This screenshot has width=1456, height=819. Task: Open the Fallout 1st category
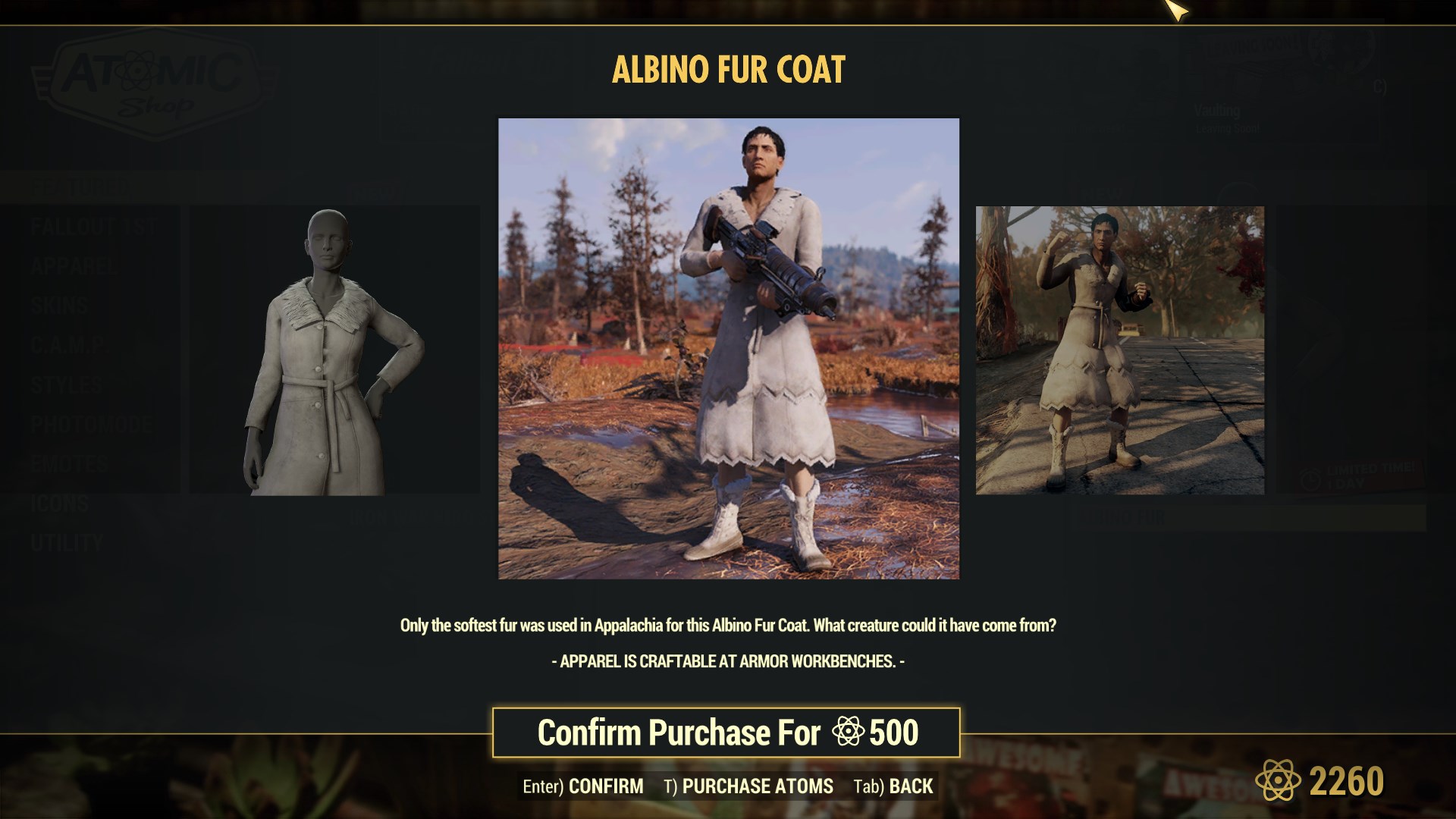[x=94, y=226]
